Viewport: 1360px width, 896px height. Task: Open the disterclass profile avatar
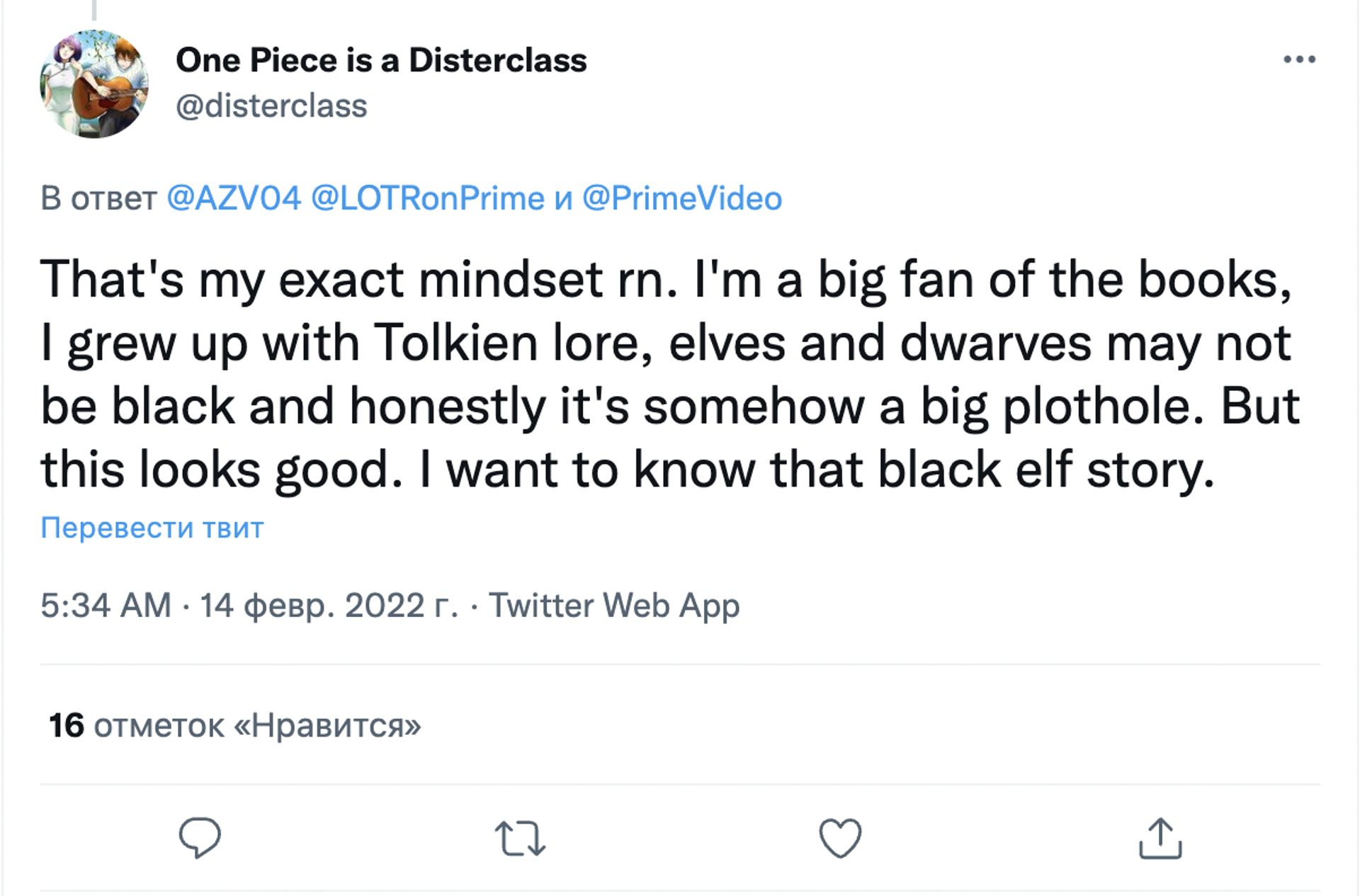[94, 84]
